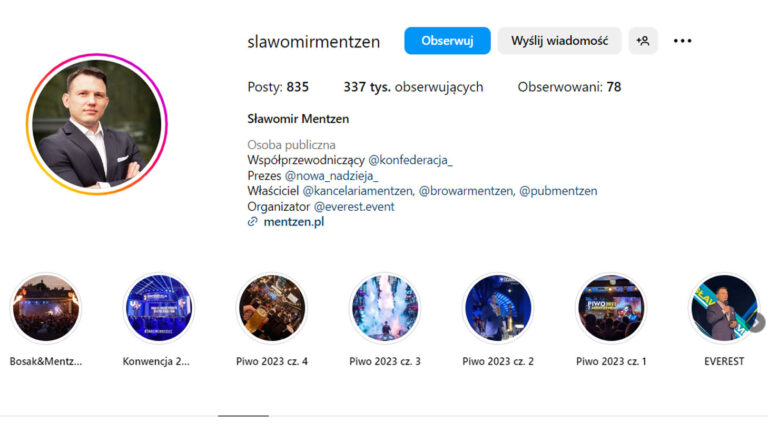The image size is (768, 432).
Task: Click the Wyślij wiadomość button
Action: pos(559,41)
